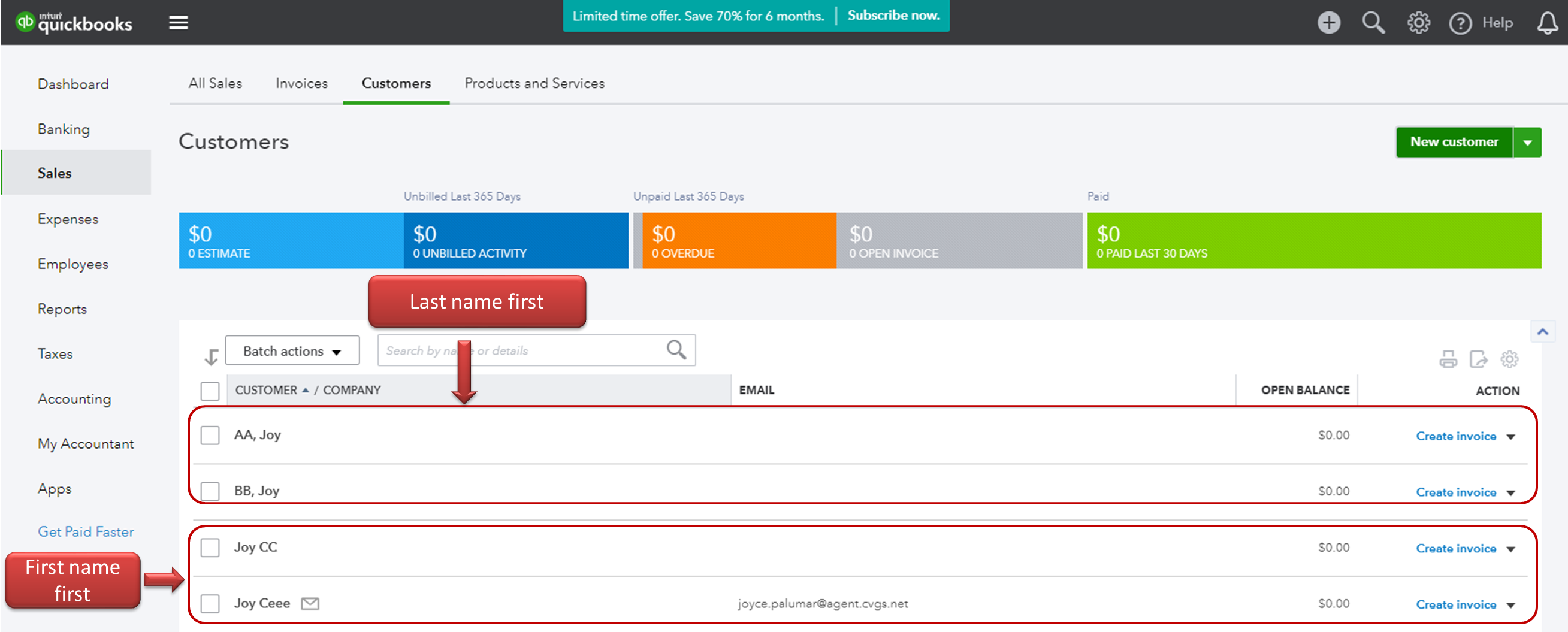Filter by the green Paid Last 30 Days bar
The image size is (1568, 632).
(1314, 240)
